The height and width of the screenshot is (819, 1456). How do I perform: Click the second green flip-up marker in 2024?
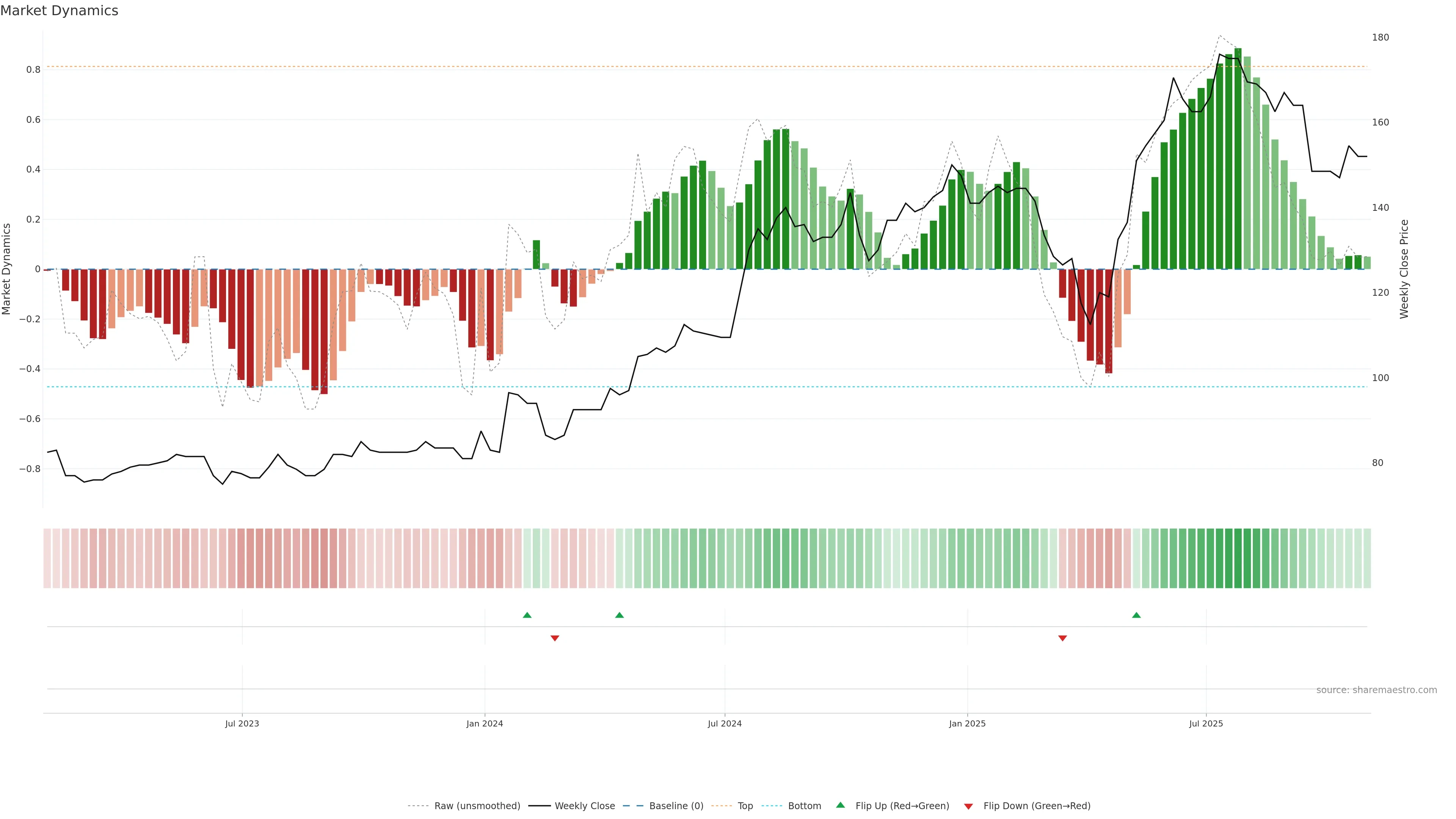620,615
